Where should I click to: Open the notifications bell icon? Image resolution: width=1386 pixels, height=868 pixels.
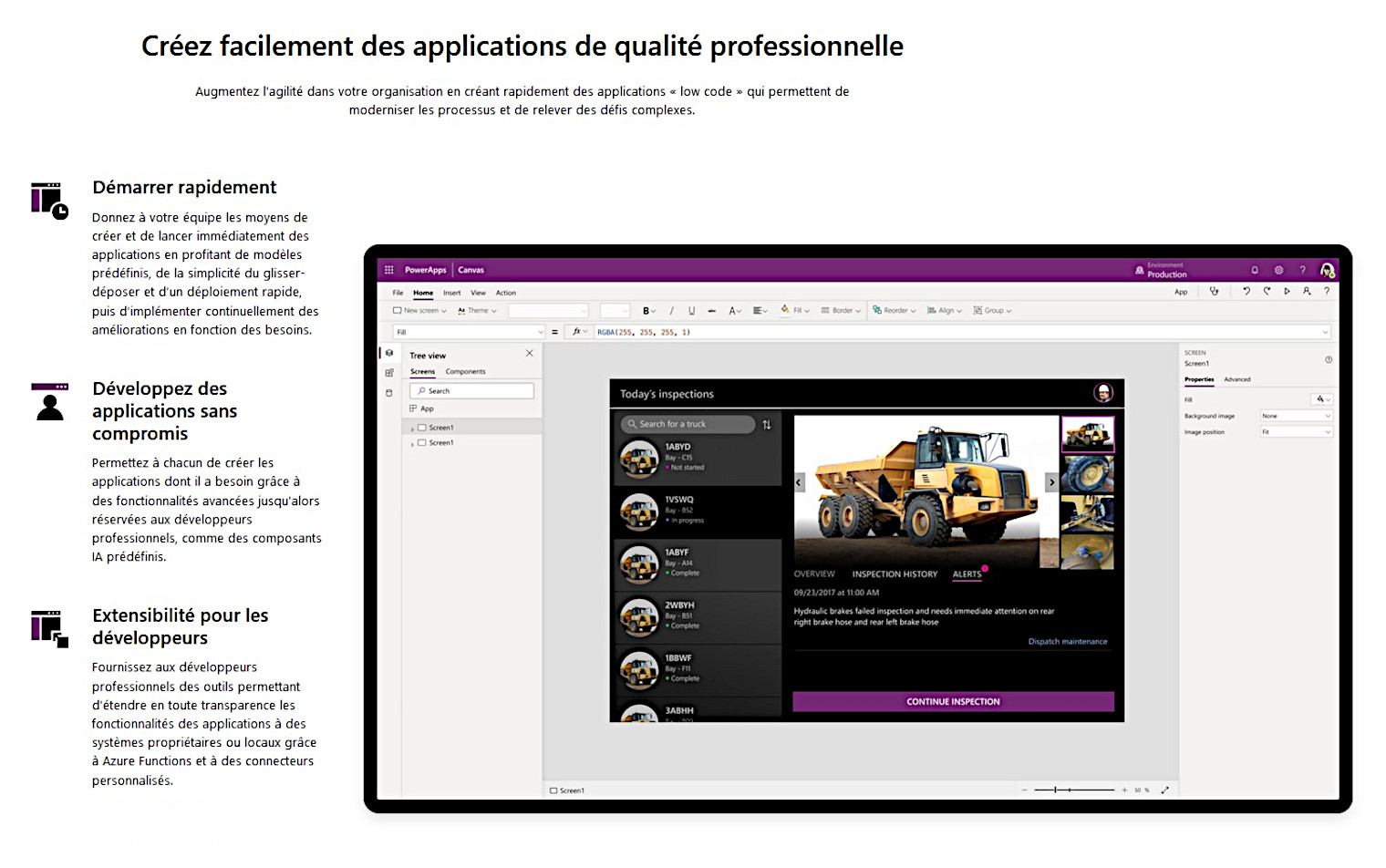[x=1256, y=270]
